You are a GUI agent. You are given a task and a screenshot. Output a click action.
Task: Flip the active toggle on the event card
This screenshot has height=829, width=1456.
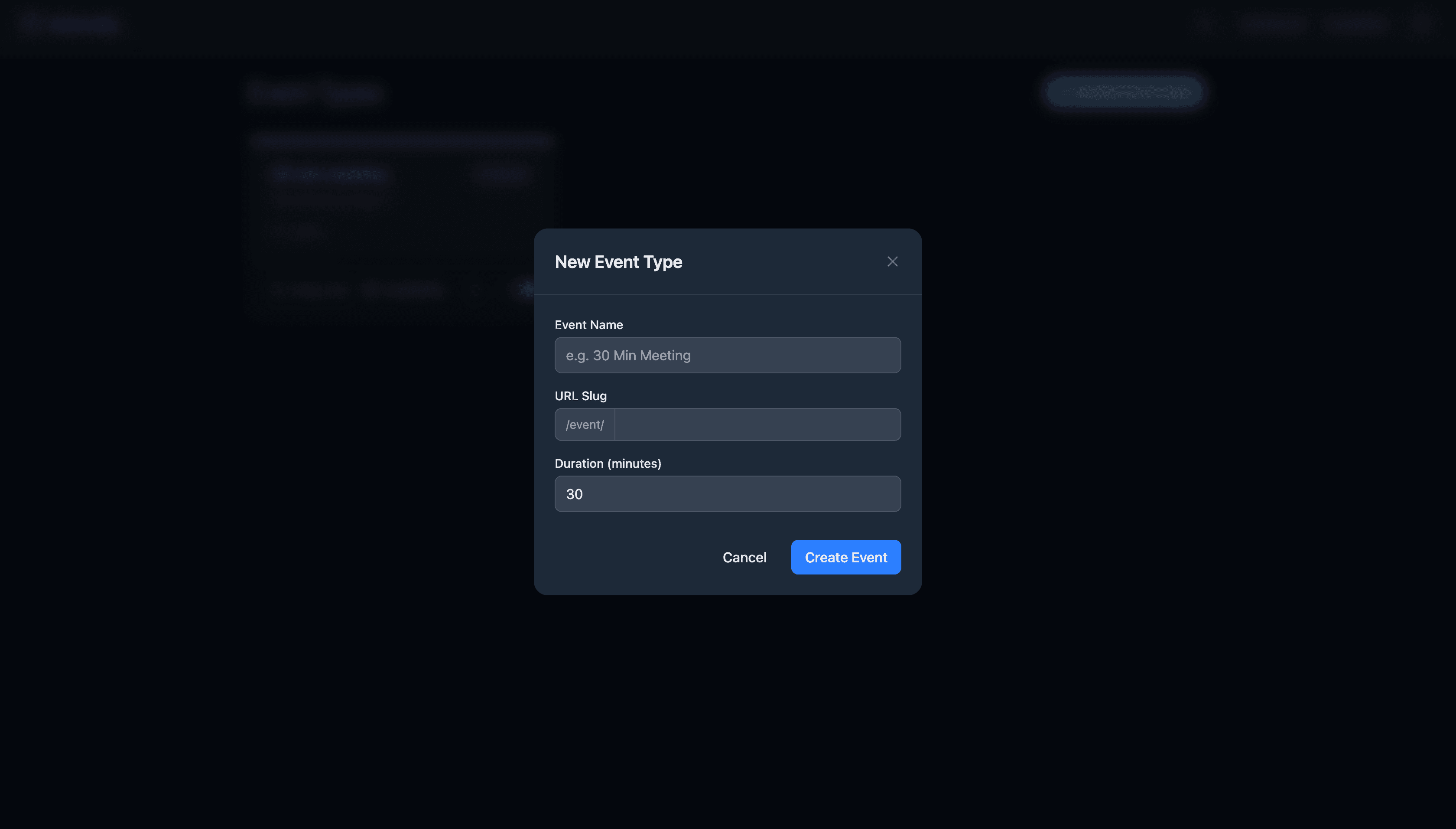[501, 174]
